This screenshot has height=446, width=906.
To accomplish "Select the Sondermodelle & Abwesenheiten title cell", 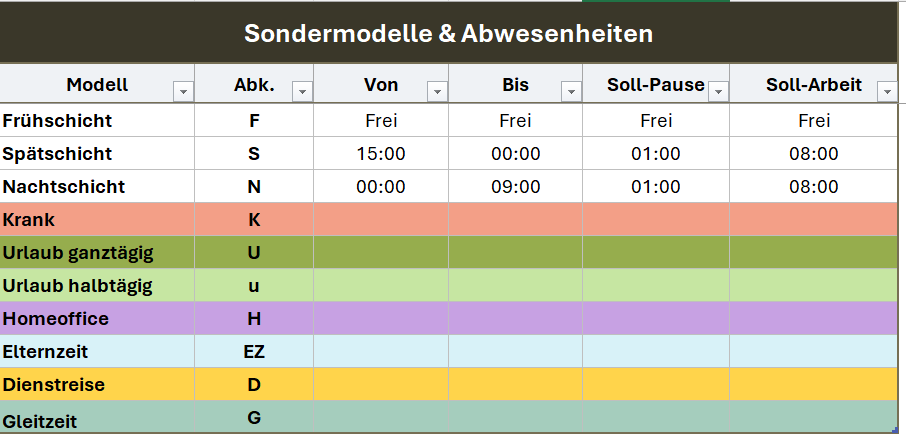I will 448,33.
